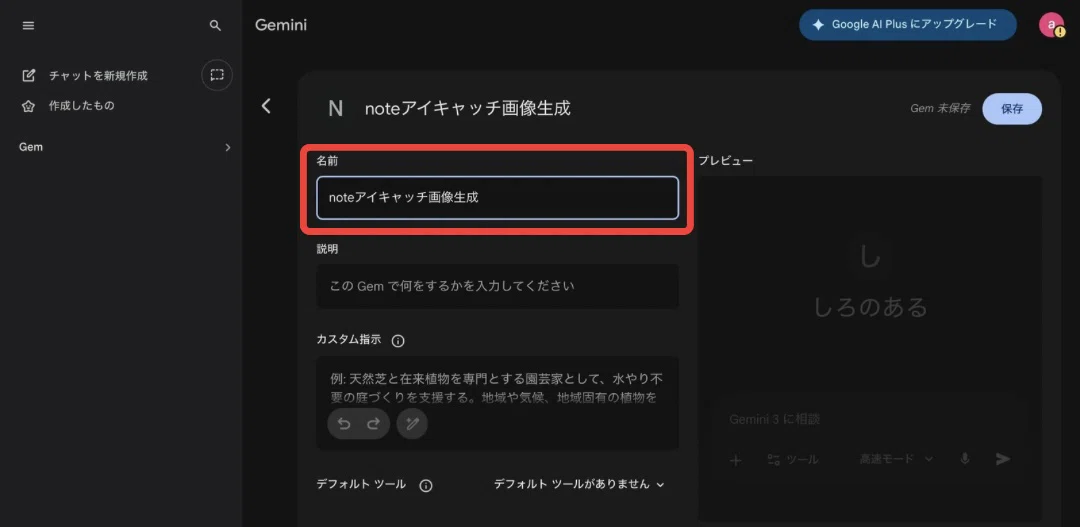Image resolution: width=1080 pixels, height=527 pixels.
Task: Click the magic wand rewrite icon
Action: pyautogui.click(x=412, y=424)
